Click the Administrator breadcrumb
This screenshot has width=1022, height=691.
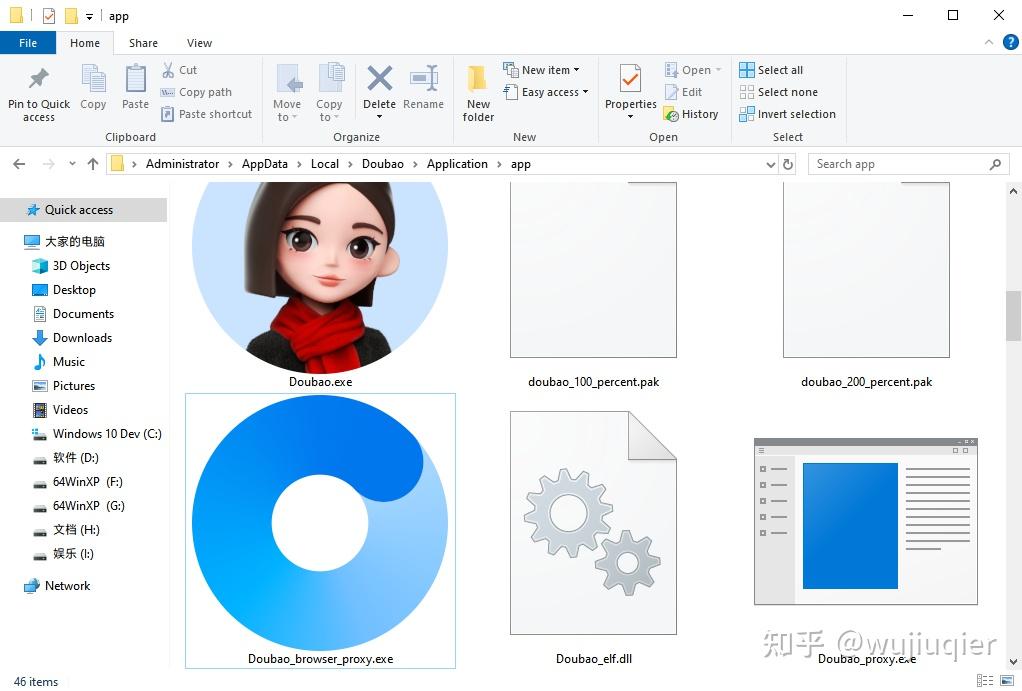(x=182, y=164)
